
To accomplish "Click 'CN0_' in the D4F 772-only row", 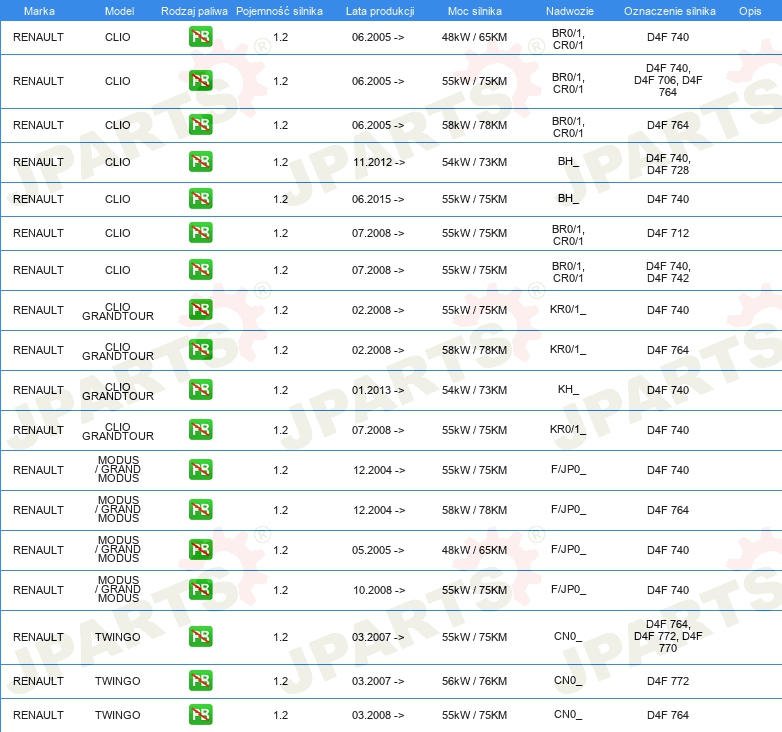I will (568, 680).
